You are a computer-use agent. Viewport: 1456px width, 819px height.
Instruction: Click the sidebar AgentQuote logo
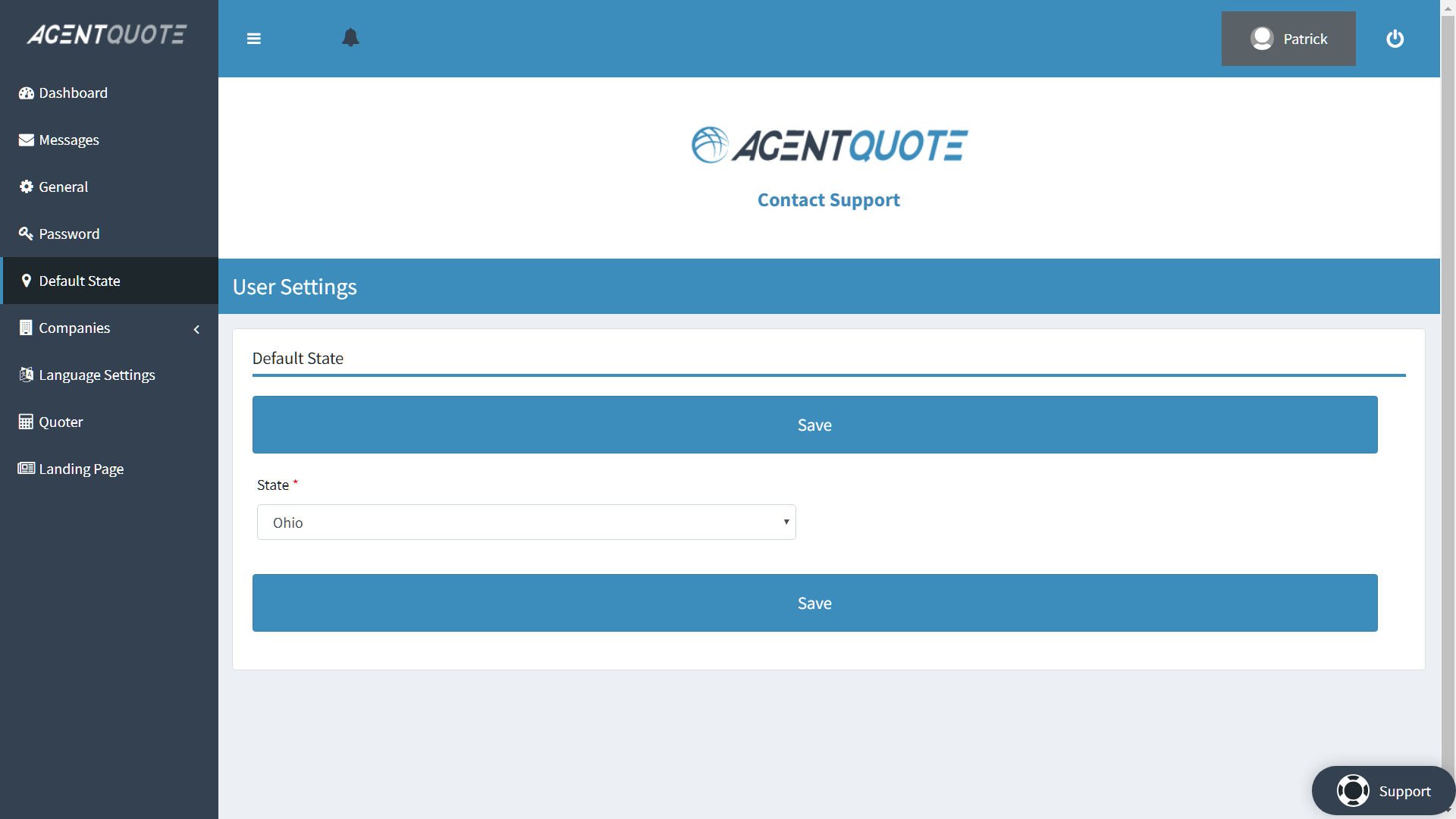point(107,34)
